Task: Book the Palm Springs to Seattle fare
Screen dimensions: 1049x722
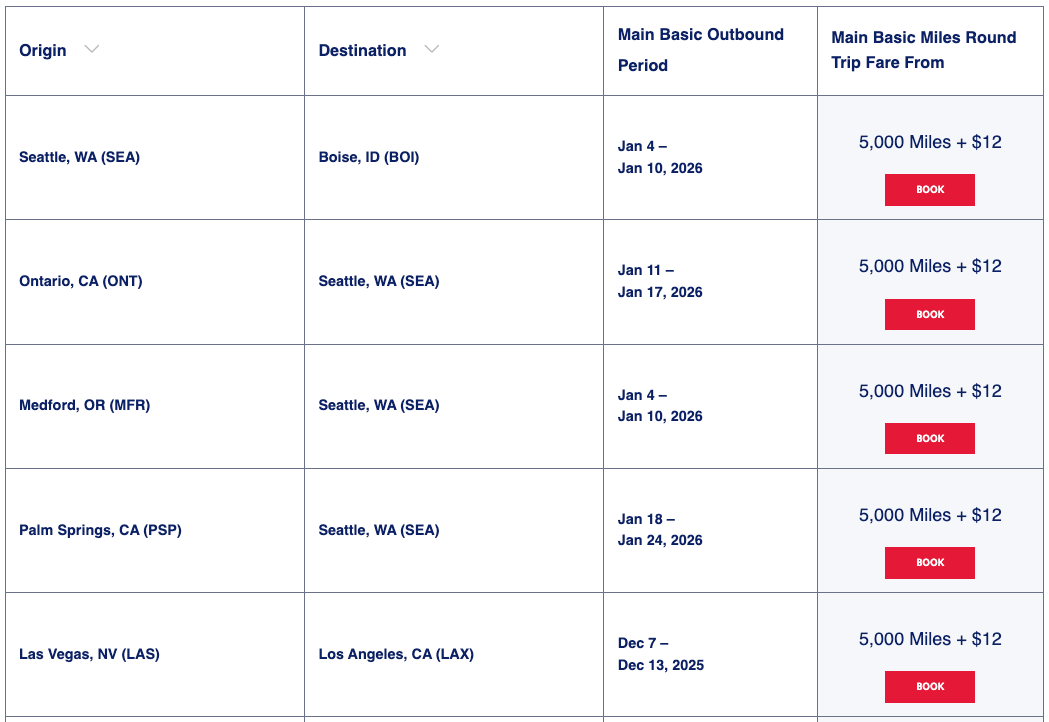Action: pyautogui.click(x=929, y=562)
